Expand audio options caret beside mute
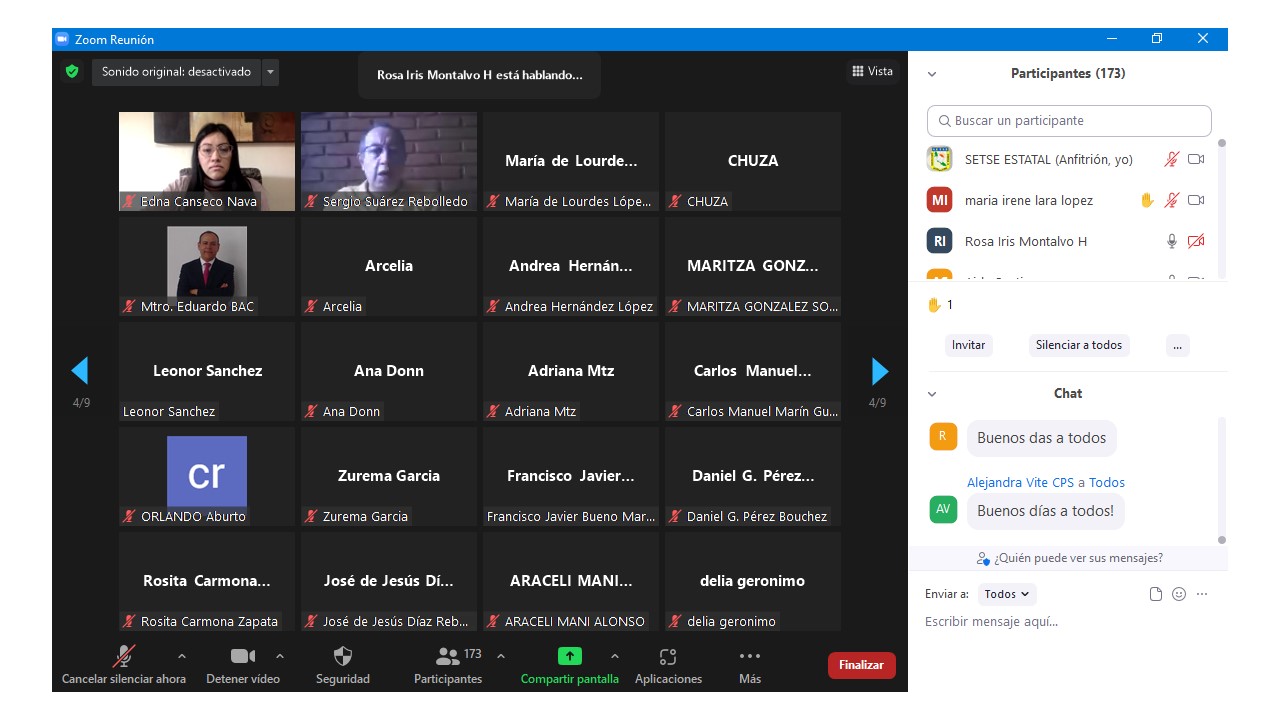Viewport: 1280px width, 720px height. (x=181, y=656)
